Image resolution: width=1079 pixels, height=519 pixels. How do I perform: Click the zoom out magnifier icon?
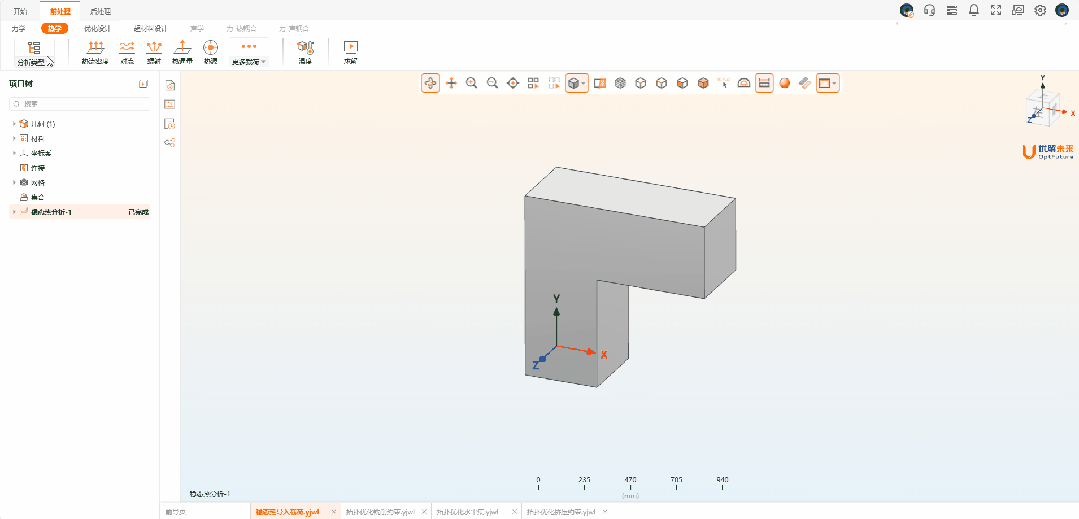point(492,84)
